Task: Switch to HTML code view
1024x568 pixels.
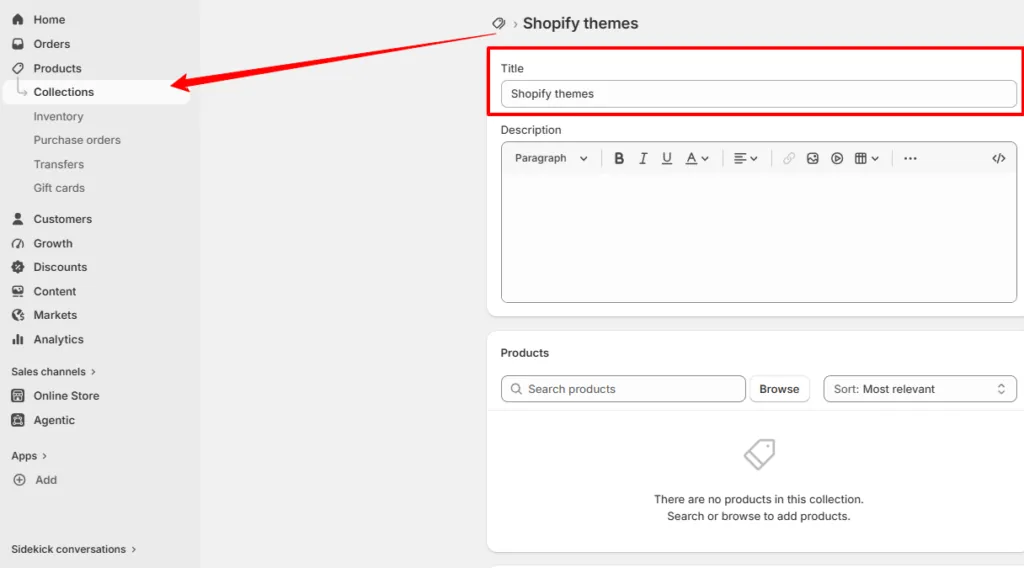Action: 999,158
